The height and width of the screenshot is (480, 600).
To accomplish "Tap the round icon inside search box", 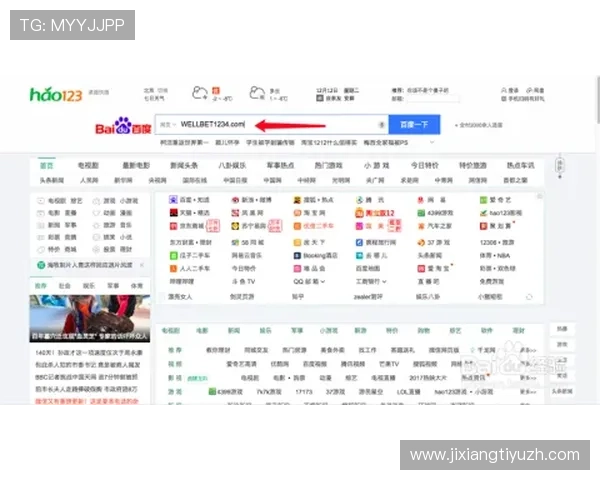I will (381, 125).
